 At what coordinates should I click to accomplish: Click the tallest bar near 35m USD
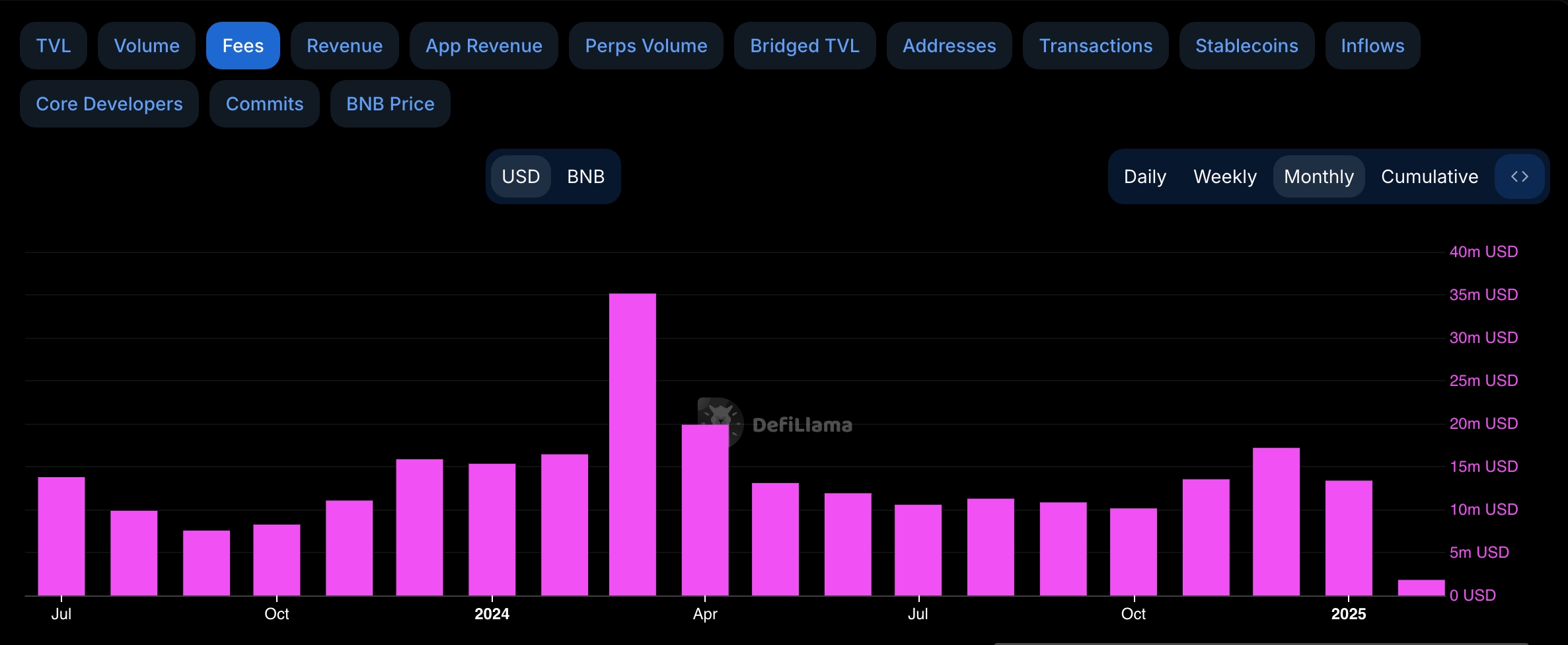[x=632, y=445]
